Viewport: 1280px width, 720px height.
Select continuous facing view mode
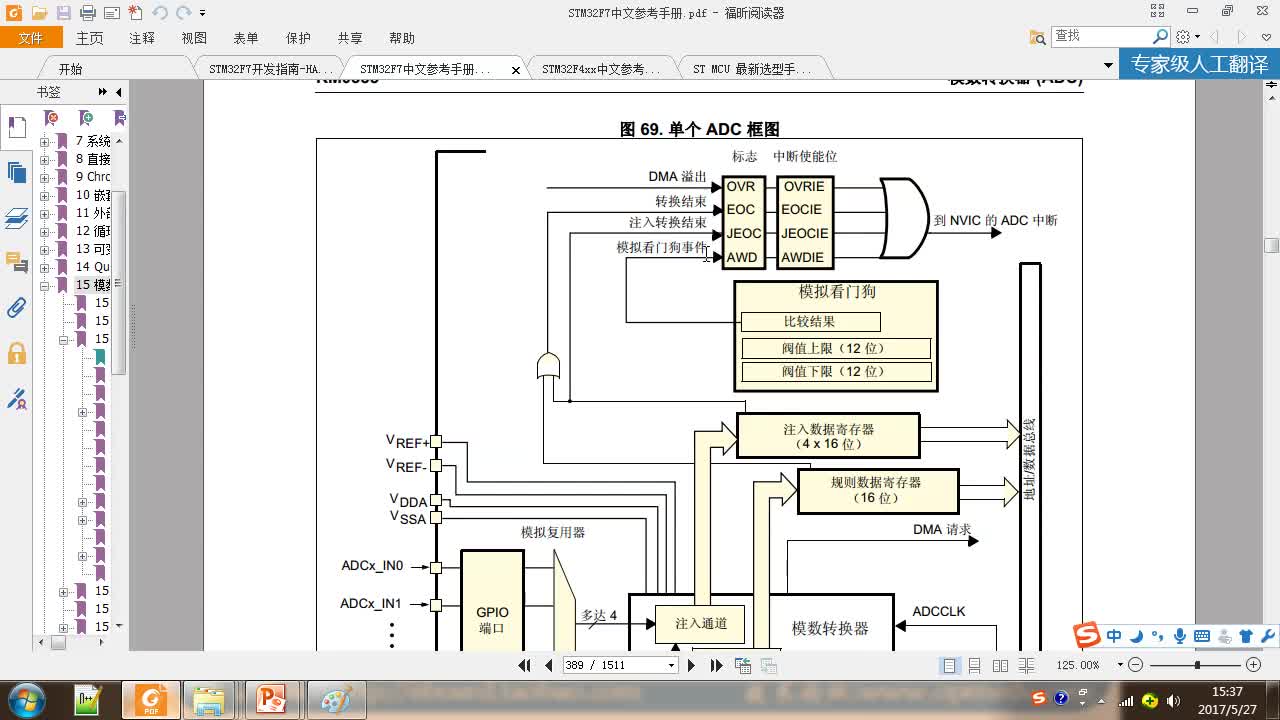tap(1025, 665)
